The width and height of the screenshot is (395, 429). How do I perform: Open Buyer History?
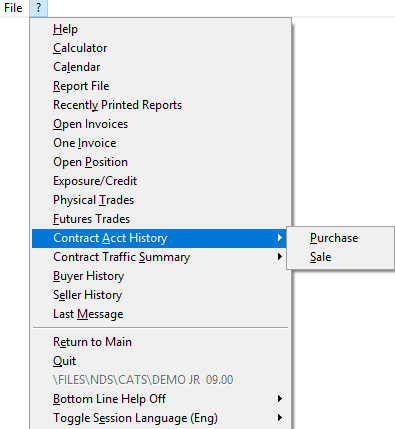click(159, 276)
